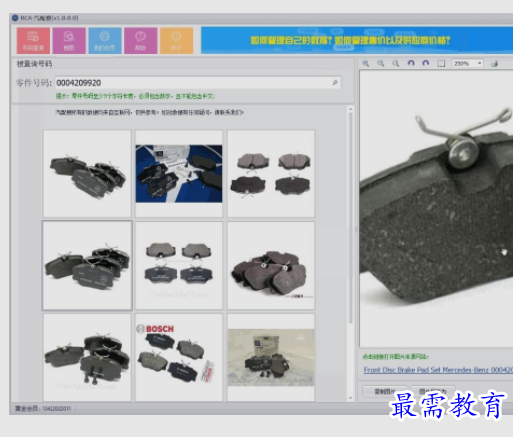The height and width of the screenshot is (437, 513).
Task: Click the globe icon in the preview toolbar
Action: point(494,63)
